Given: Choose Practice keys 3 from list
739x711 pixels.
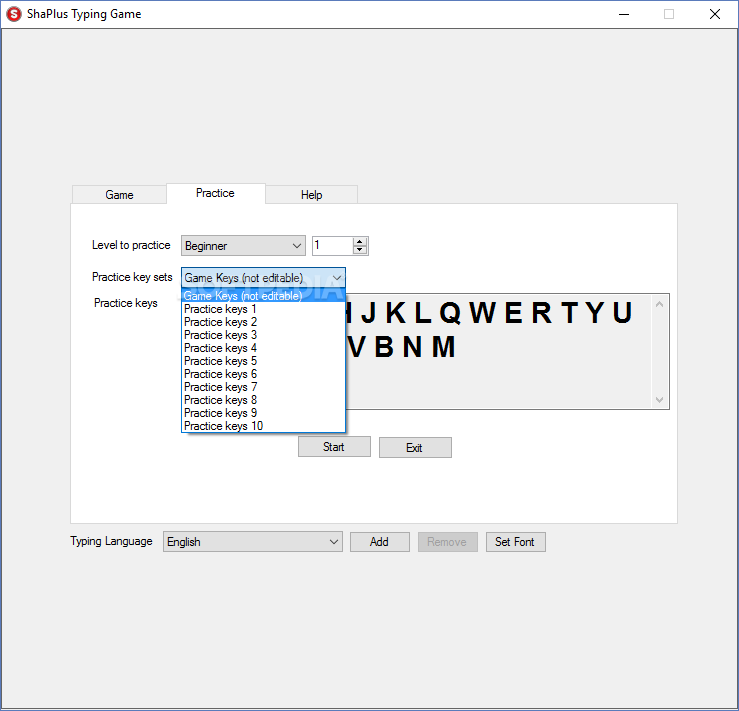Looking at the screenshot, I should (263, 335).
